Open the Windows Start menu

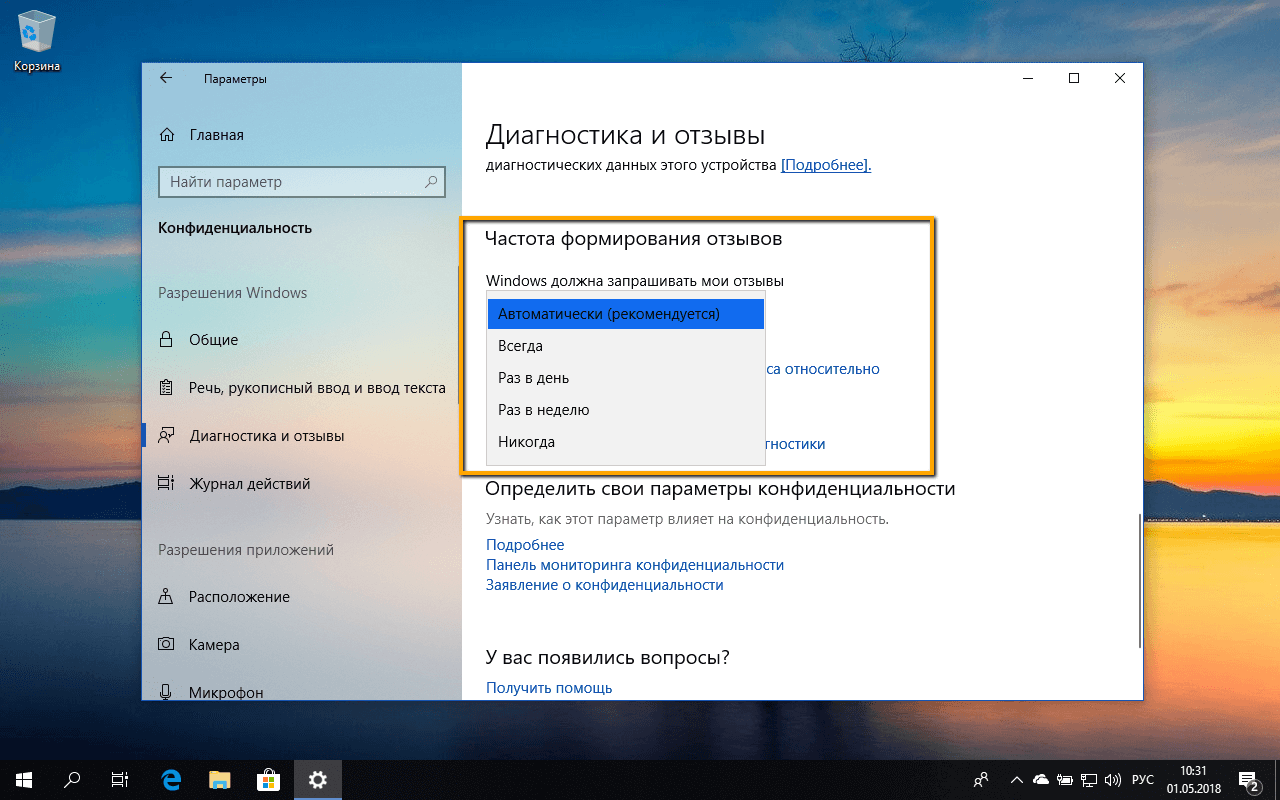pyautogui.click(x=24, y=780)
